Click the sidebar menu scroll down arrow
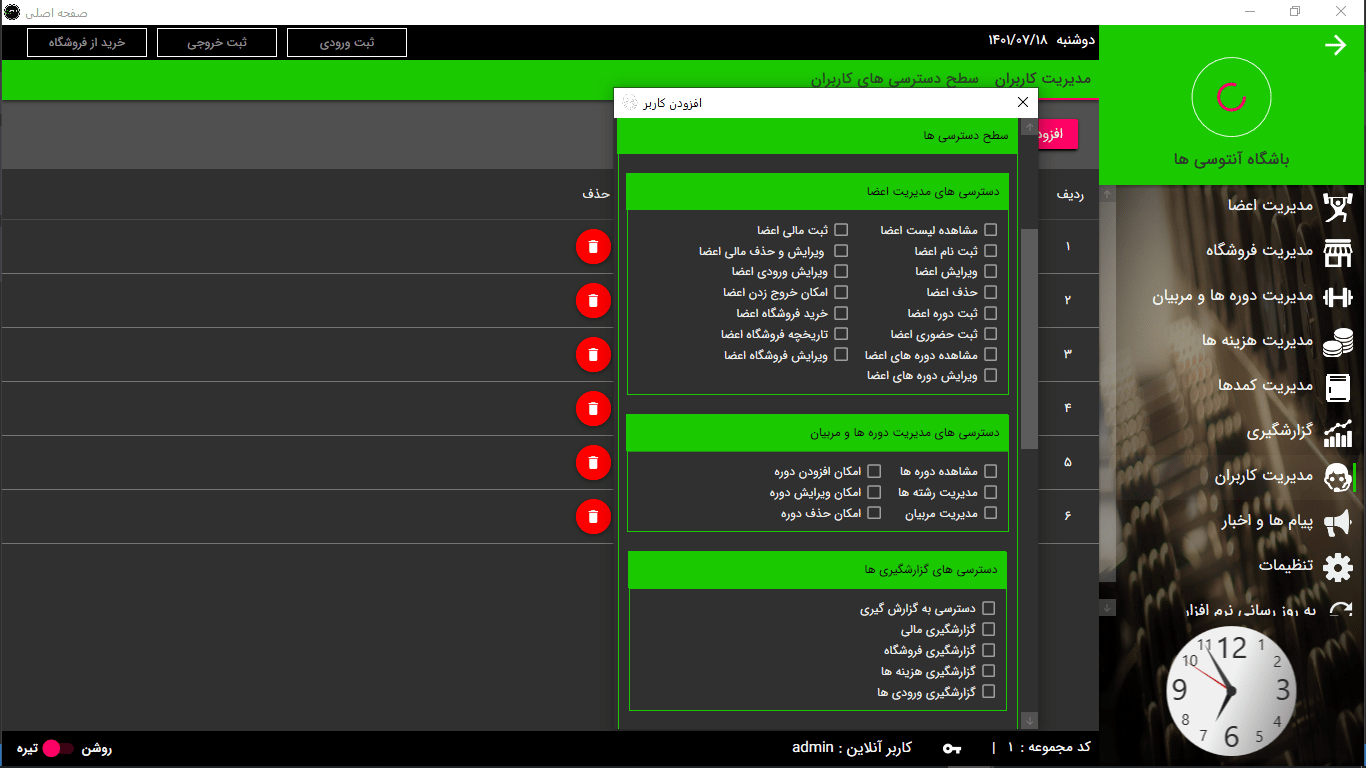This screenshot has height=768, width=1366. click(x=1107, y=607)
